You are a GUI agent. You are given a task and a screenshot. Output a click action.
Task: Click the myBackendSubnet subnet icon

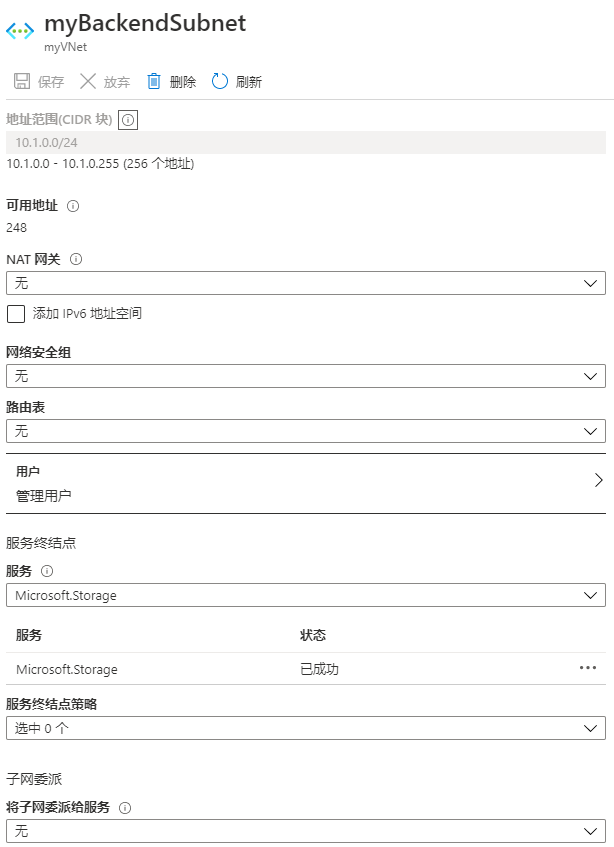(20, 30)
